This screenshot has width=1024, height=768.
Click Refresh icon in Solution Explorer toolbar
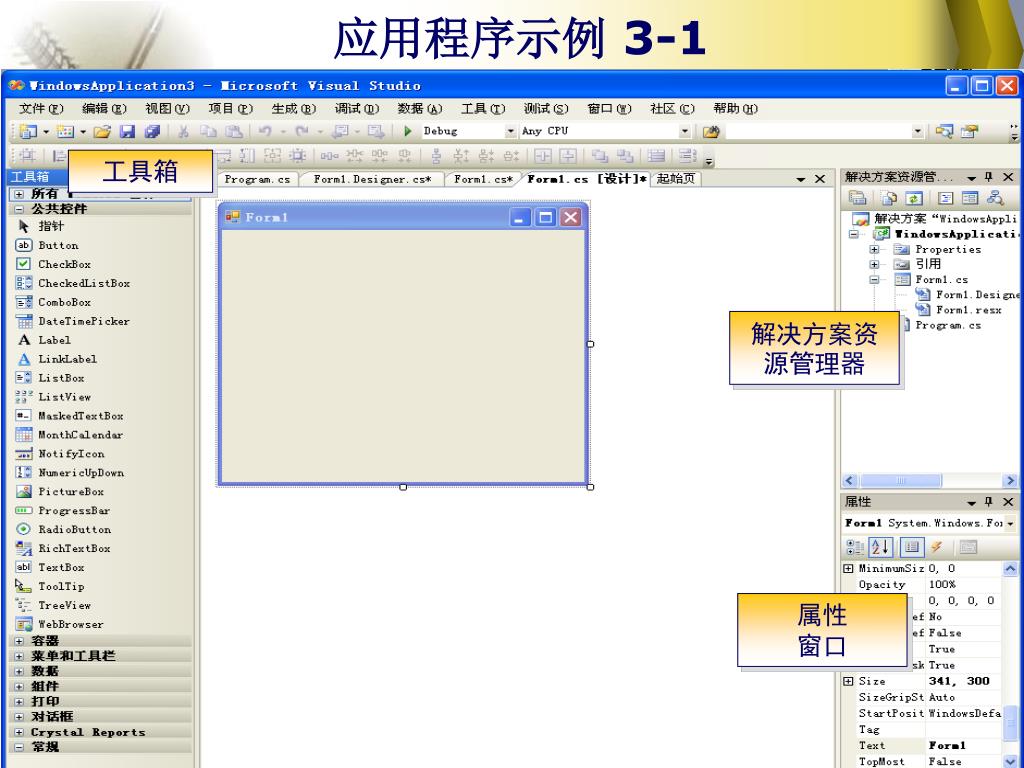pyautogui.click(x=914, y=197)
